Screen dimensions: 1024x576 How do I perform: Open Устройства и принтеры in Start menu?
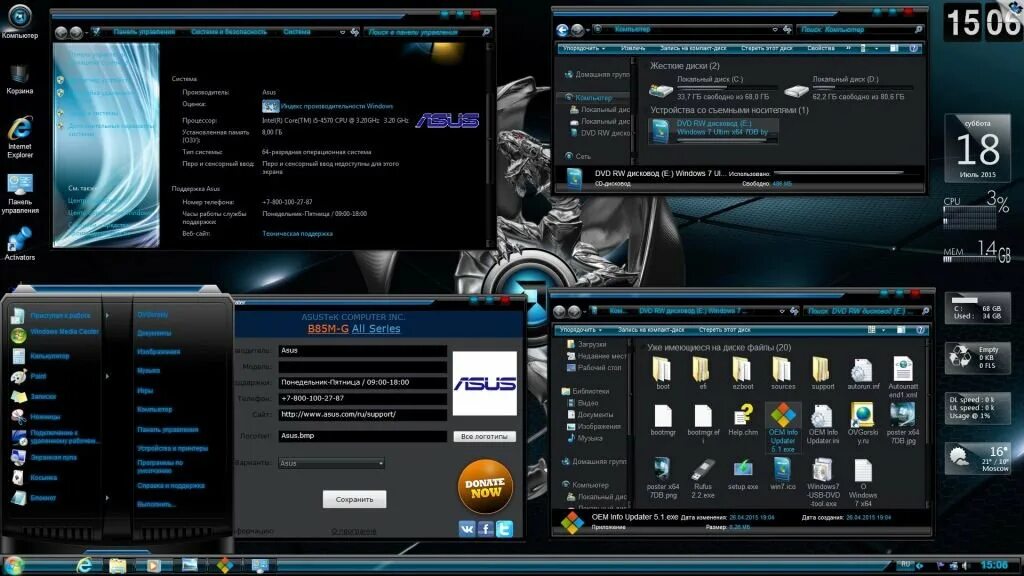172,449
